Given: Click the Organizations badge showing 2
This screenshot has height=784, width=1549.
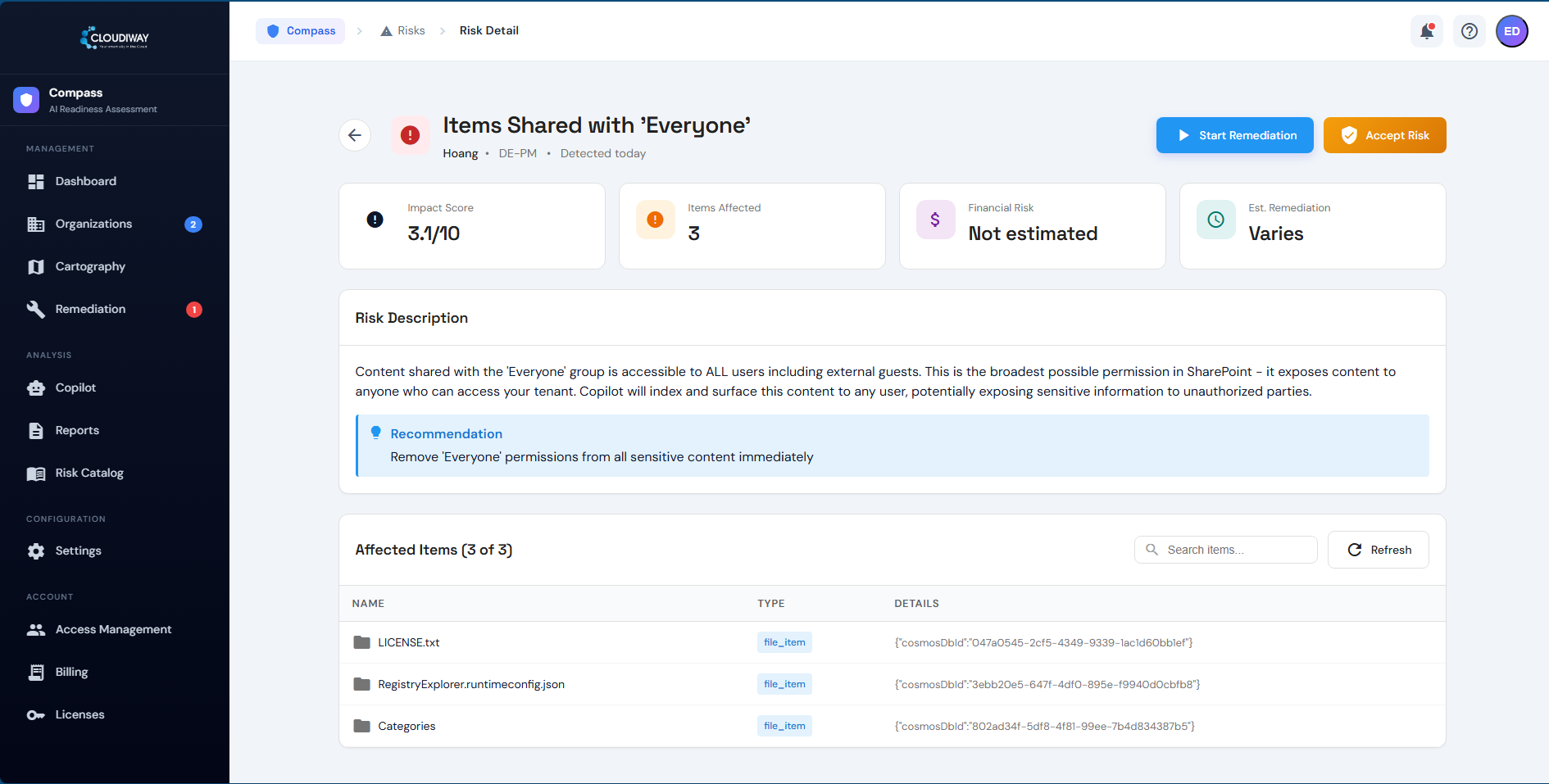Looking at the screenshot, I should 193,224.
